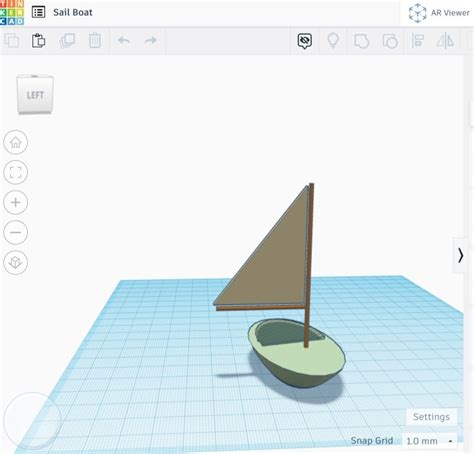Viewport: 474px width, 454px height.
Task: Open the workplane Settings button
Action: pyautogui.click(x=431, y=417)
